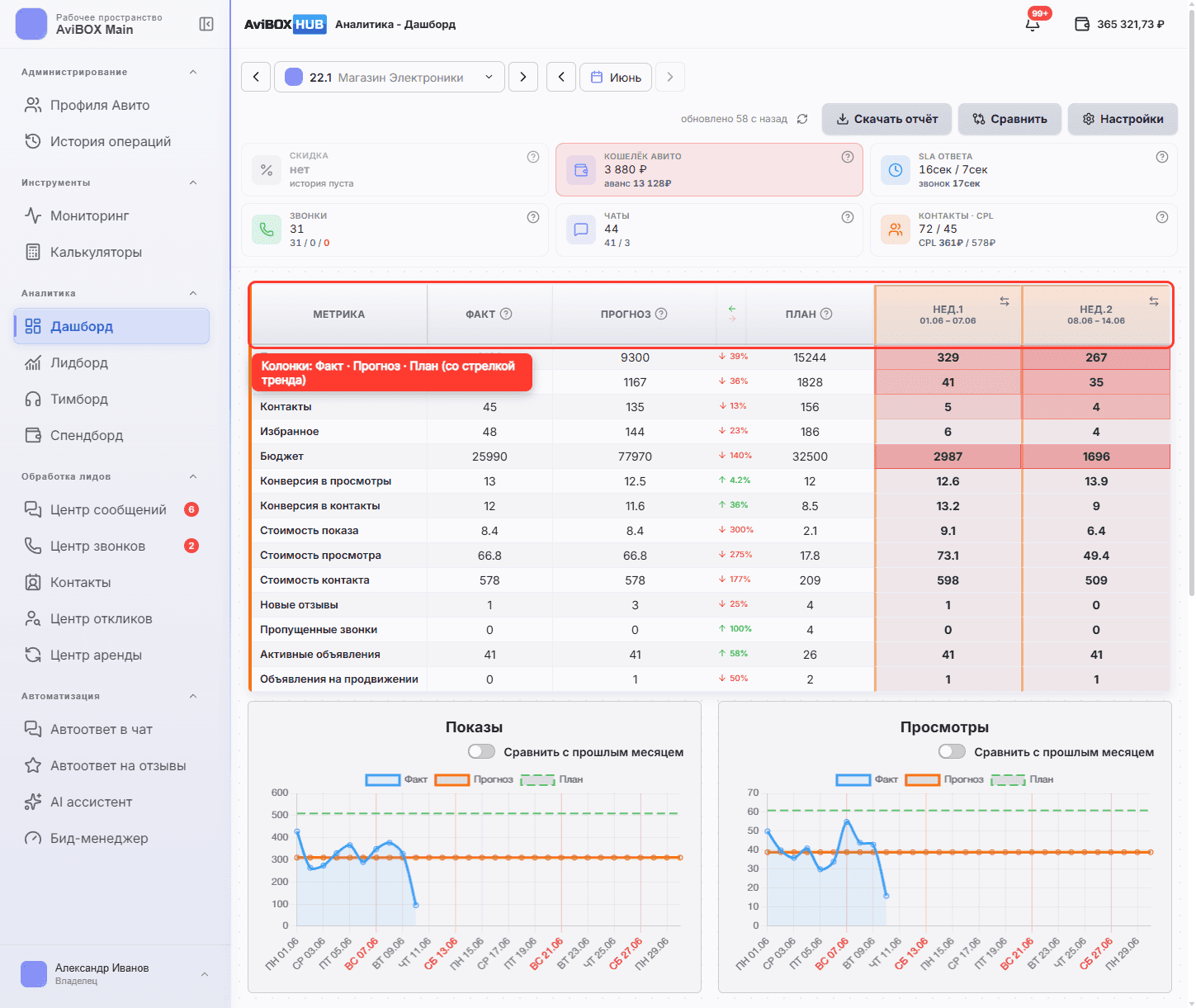Toggle month comparison for Просмотры chart
Screen dimensions: 1196x1008
click(x=952, y=751)
